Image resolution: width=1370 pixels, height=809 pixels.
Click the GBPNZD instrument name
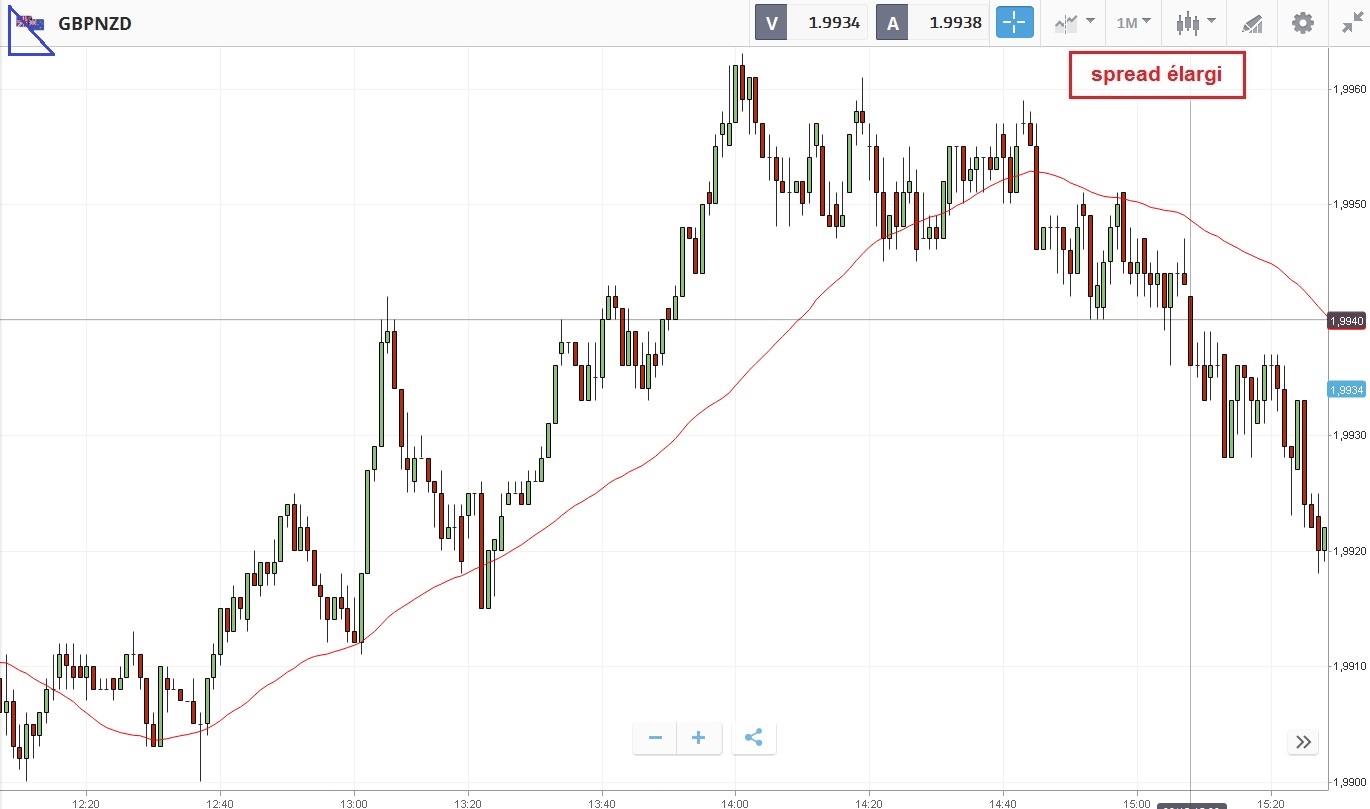click(x=95, y=23)
